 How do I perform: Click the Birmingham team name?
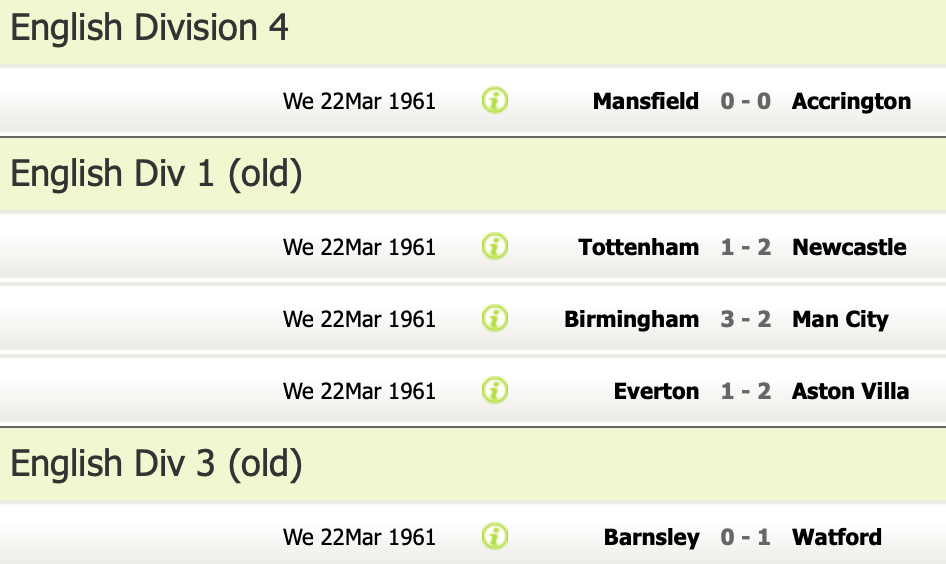[x=631, y=319]
